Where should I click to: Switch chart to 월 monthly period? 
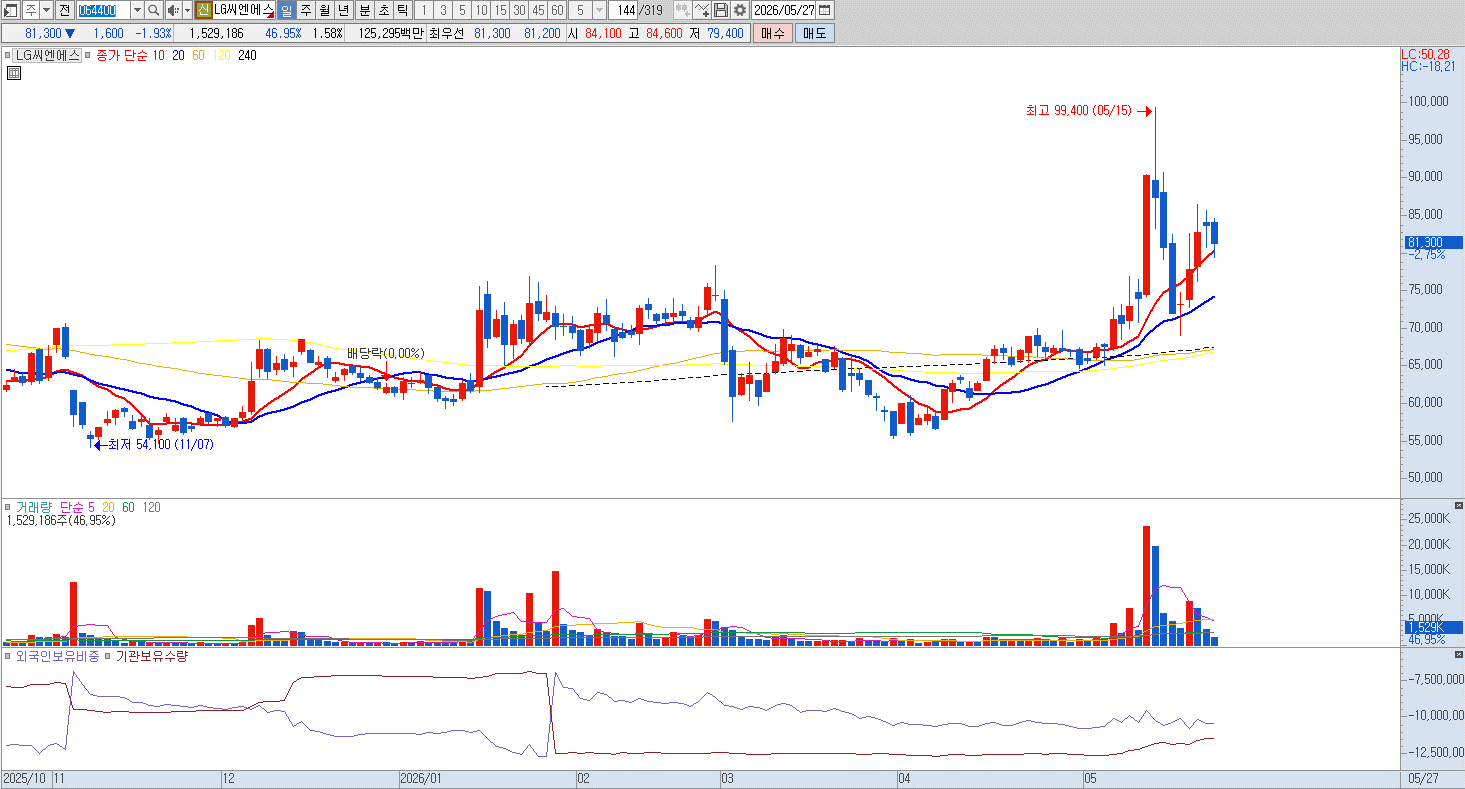click(325, 10)
